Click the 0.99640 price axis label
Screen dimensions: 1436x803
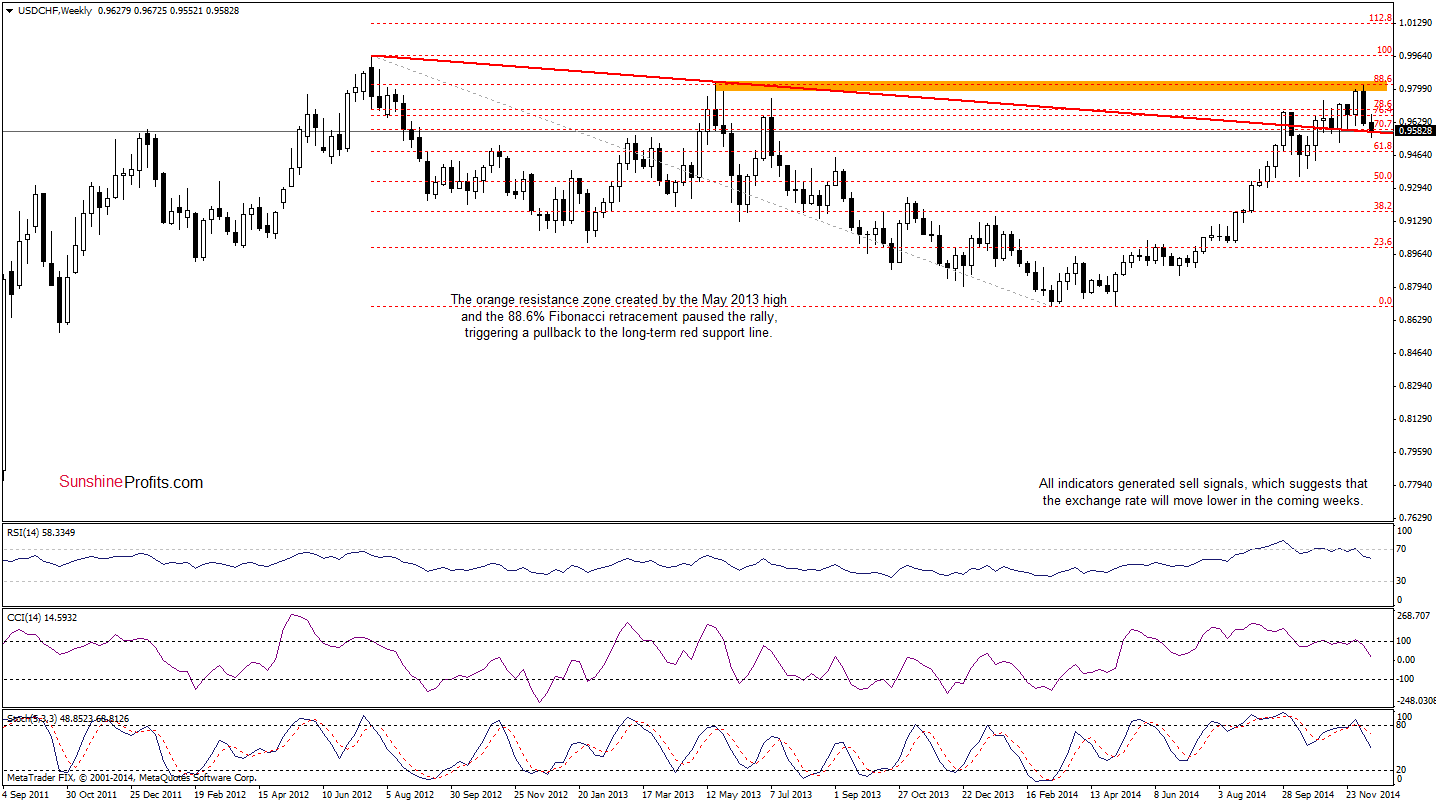click(x=1416, y=56)
